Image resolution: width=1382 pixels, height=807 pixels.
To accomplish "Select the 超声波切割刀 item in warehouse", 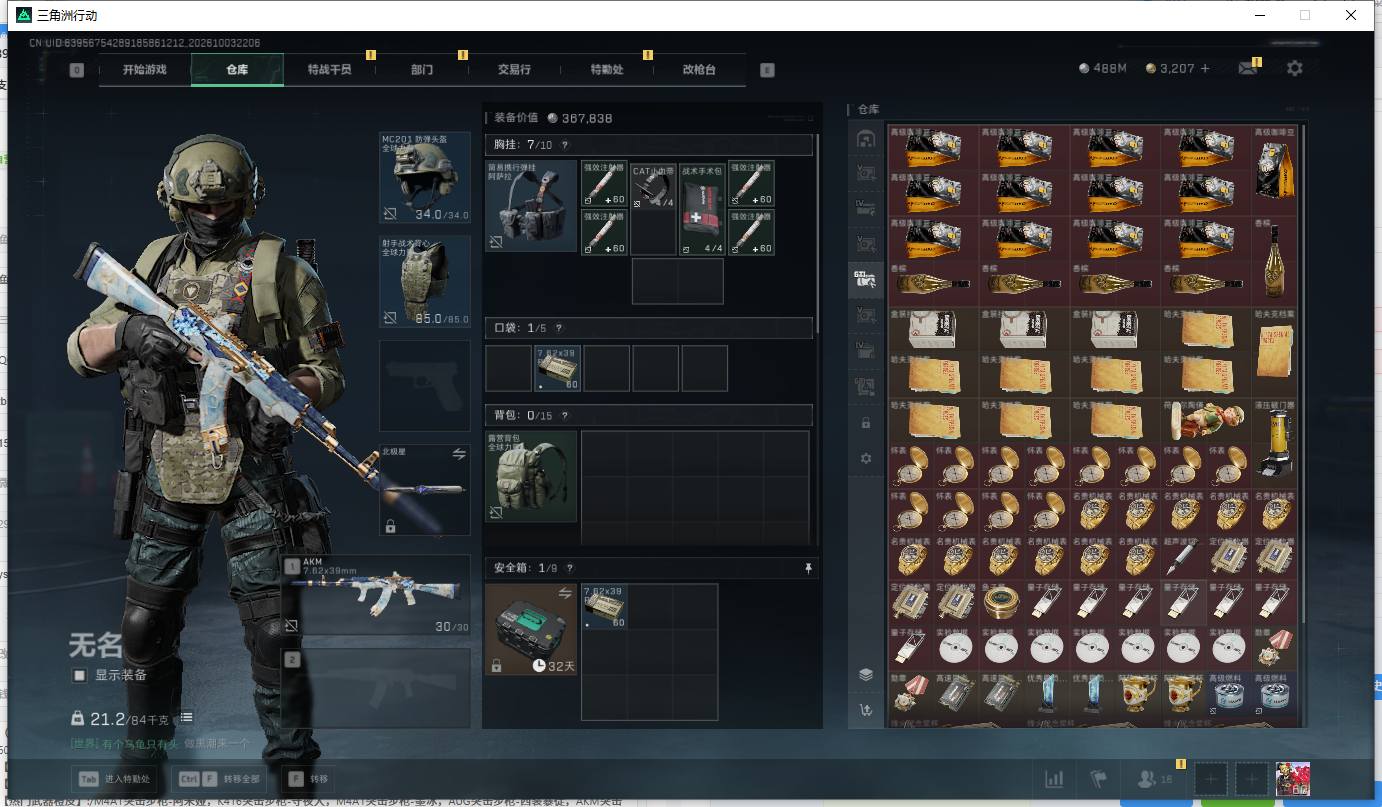I will (x=1181, y=556).
